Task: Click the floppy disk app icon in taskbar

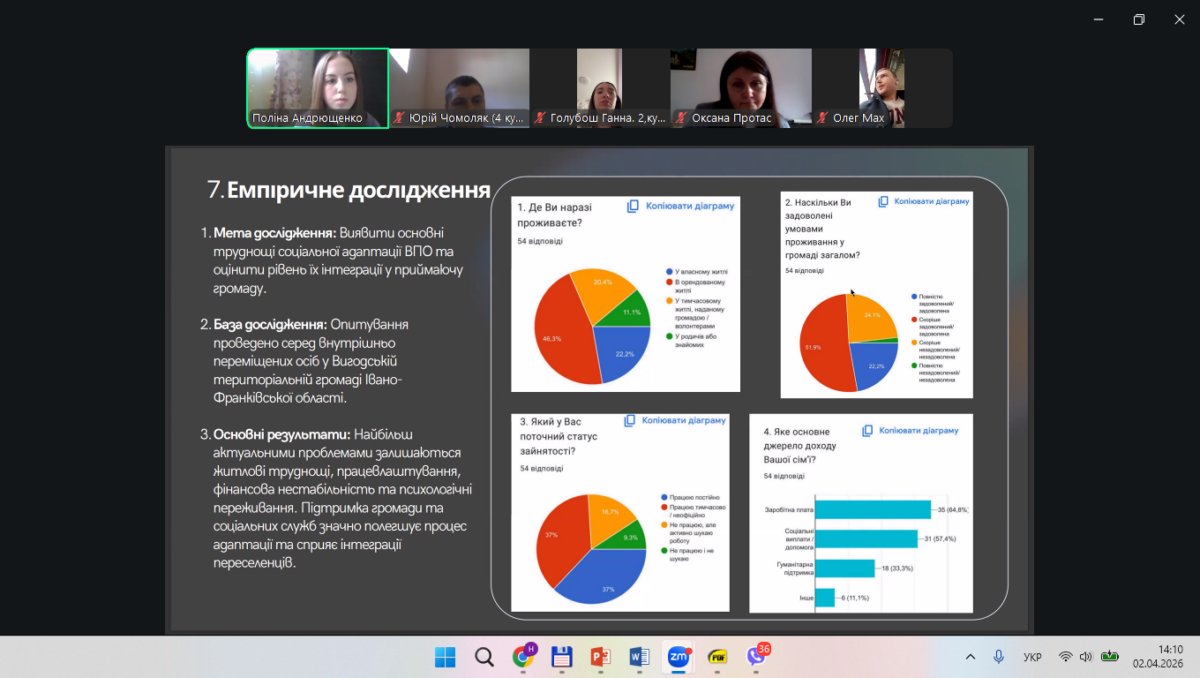Action: click(561, 657)
